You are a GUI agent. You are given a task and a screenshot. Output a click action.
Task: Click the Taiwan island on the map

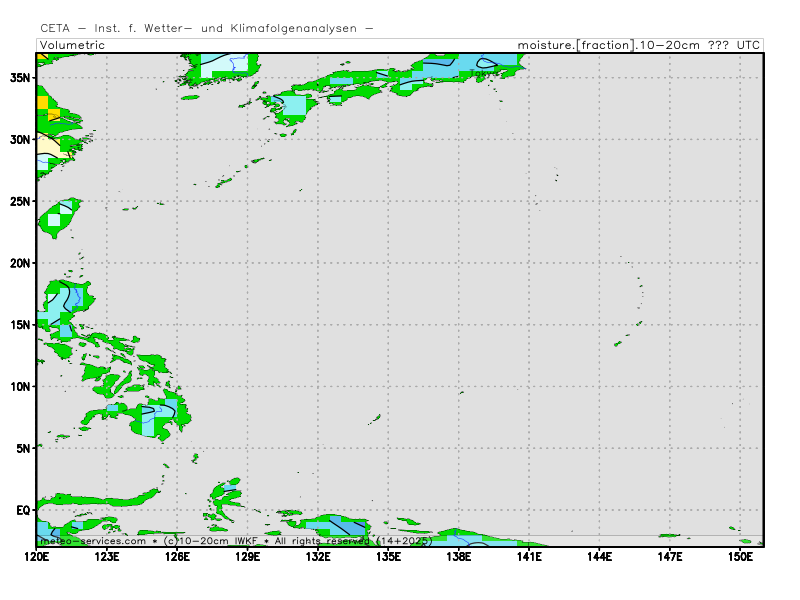pyautogui.click(x=58, y=218)
